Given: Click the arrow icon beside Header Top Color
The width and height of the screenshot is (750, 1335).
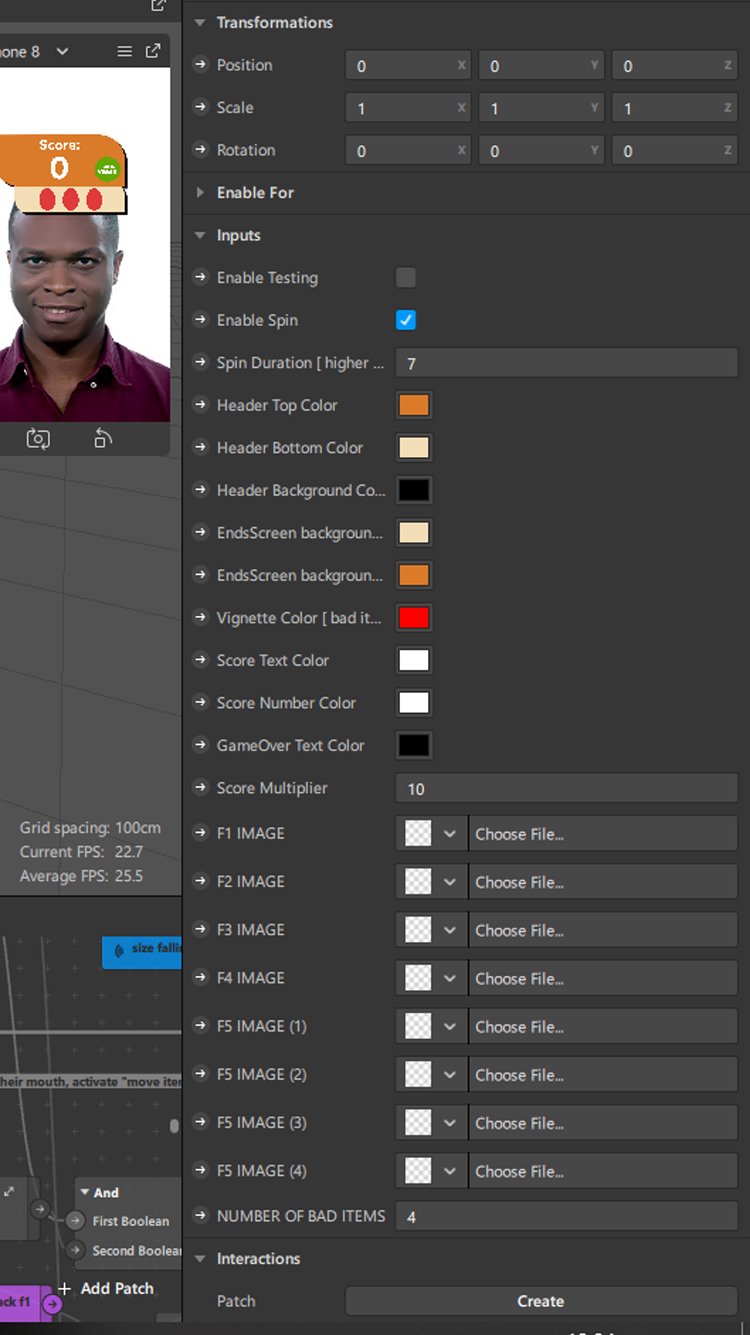Looking at the screenshot, I should tap(202, 405).
